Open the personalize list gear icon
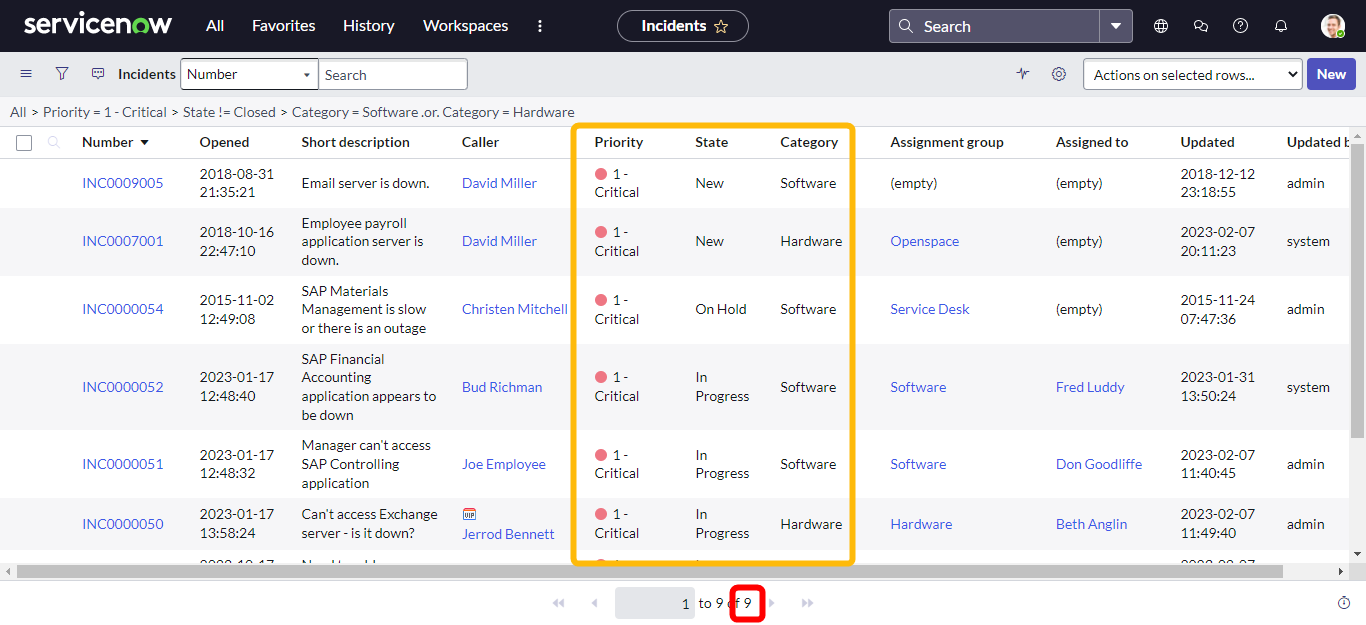The width and height of the screenshot is (1366, 625). pyautogui.click(x=1059, y=73)
